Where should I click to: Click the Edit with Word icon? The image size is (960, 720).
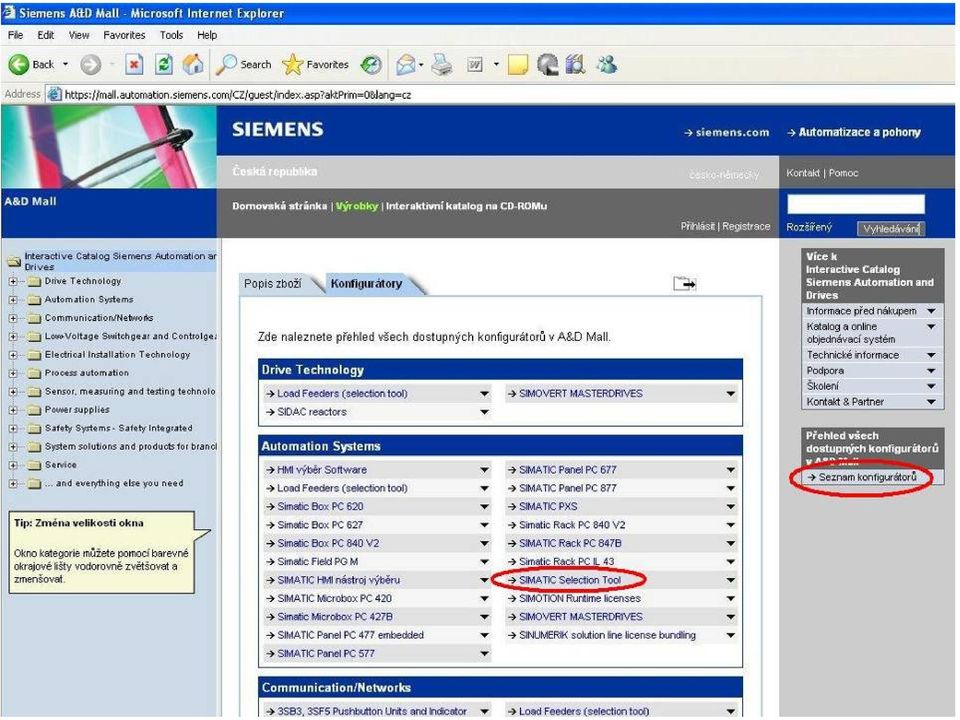click(475, 64)
